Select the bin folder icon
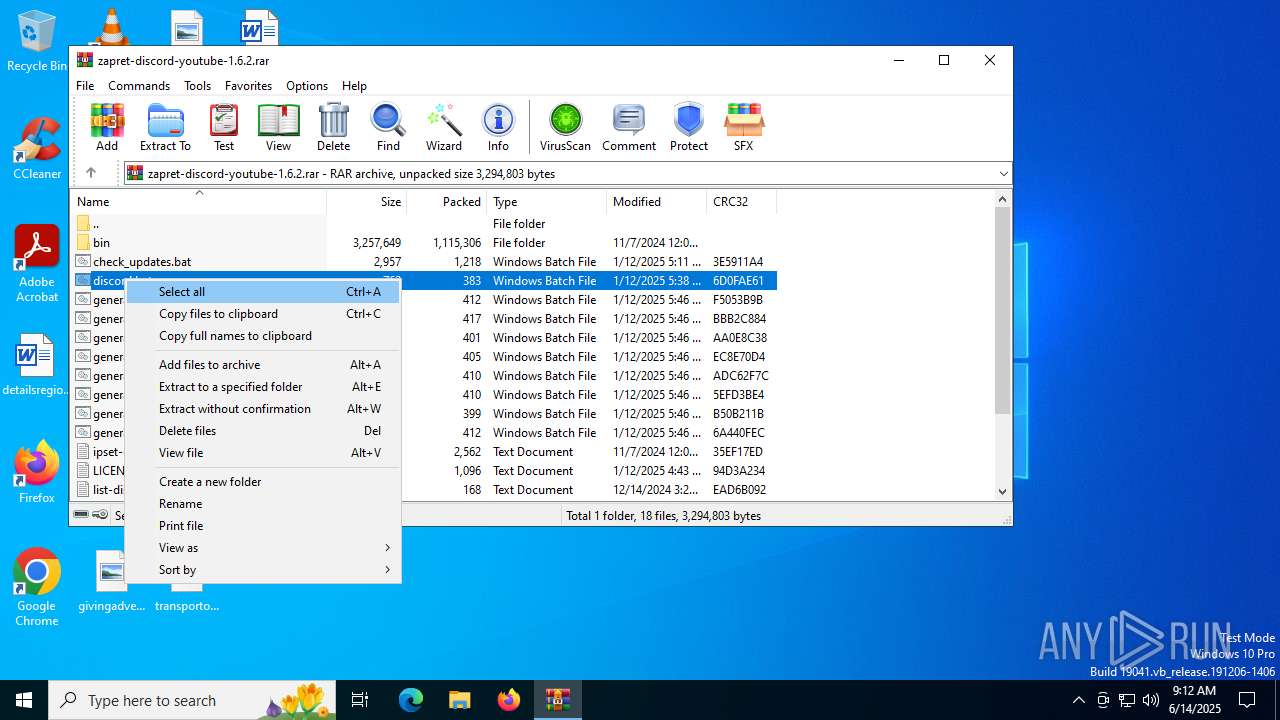The image size is (1280, 720). tap(83, 242)
